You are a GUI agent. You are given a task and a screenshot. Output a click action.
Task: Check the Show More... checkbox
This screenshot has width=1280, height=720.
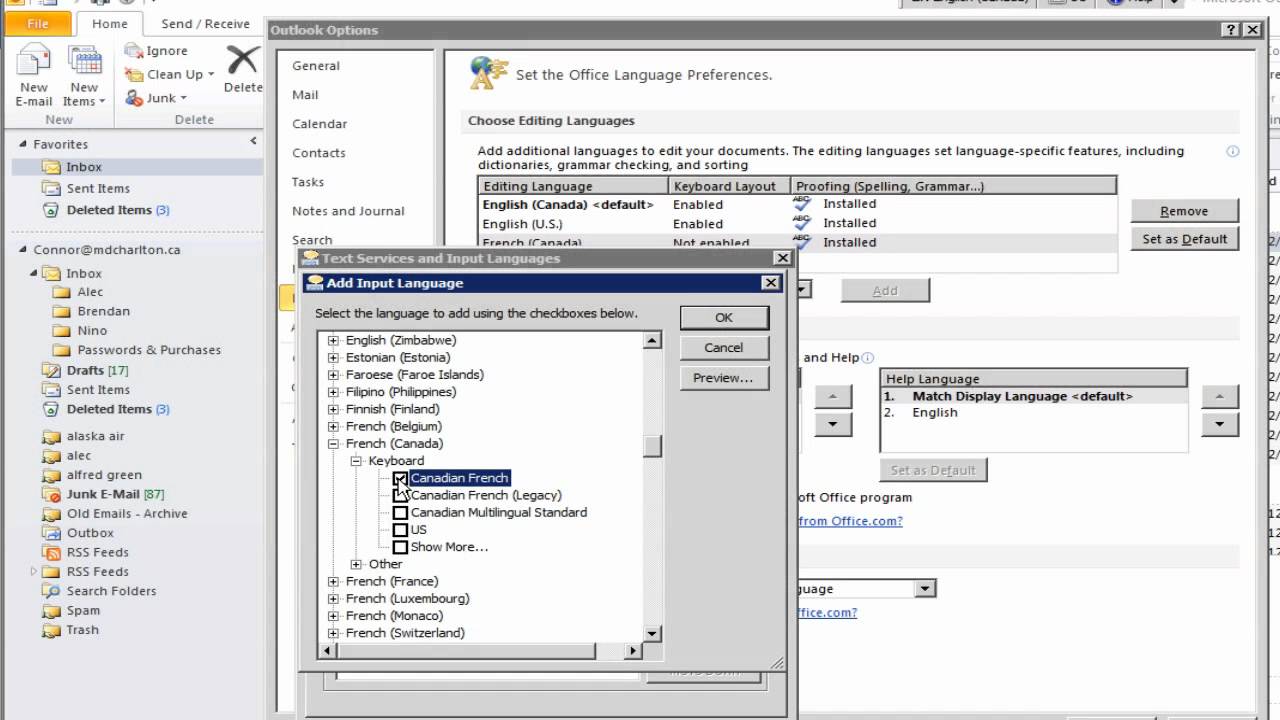400,547
